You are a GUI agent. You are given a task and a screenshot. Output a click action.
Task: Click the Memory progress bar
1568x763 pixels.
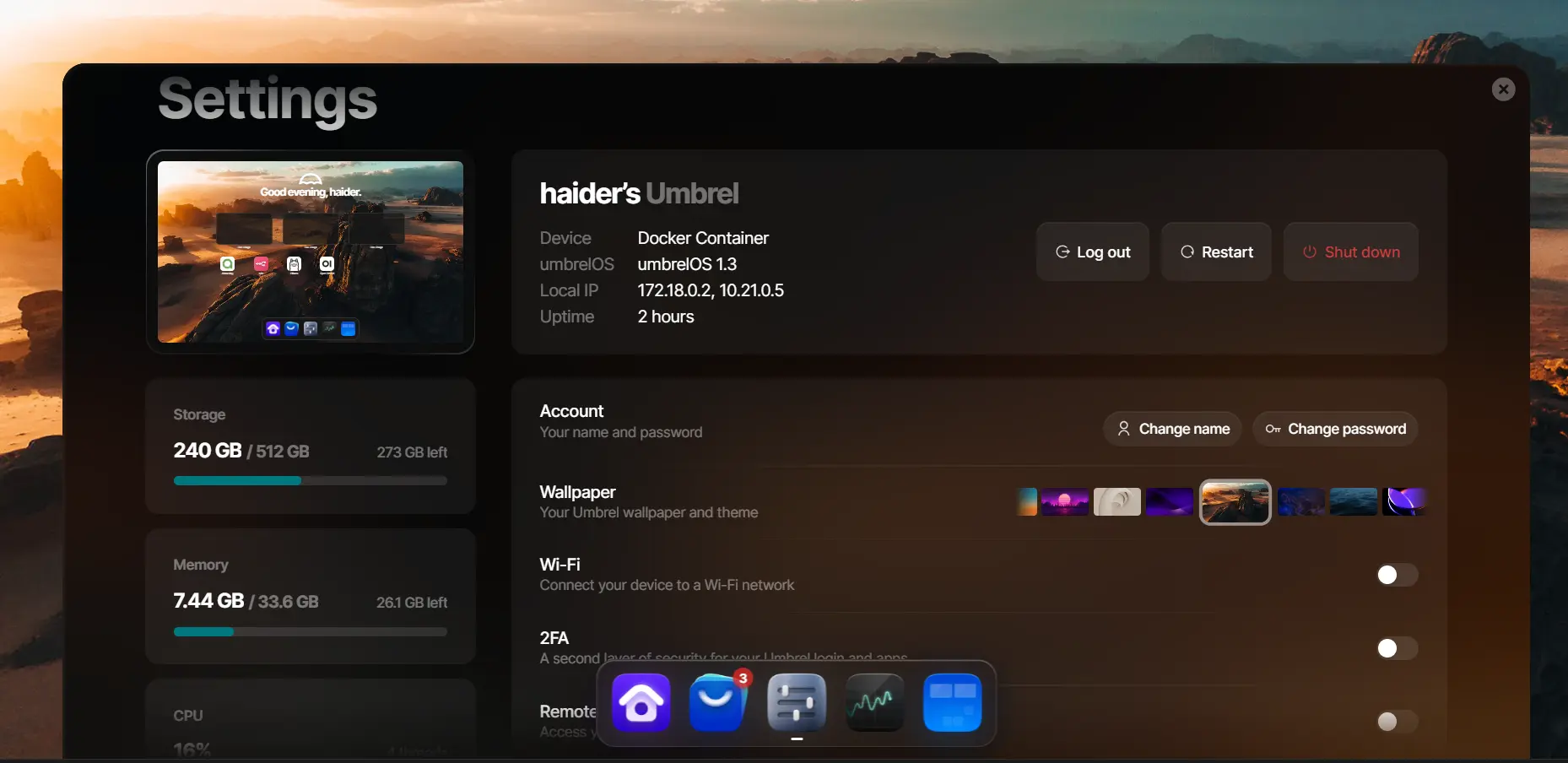pos(311,631)
